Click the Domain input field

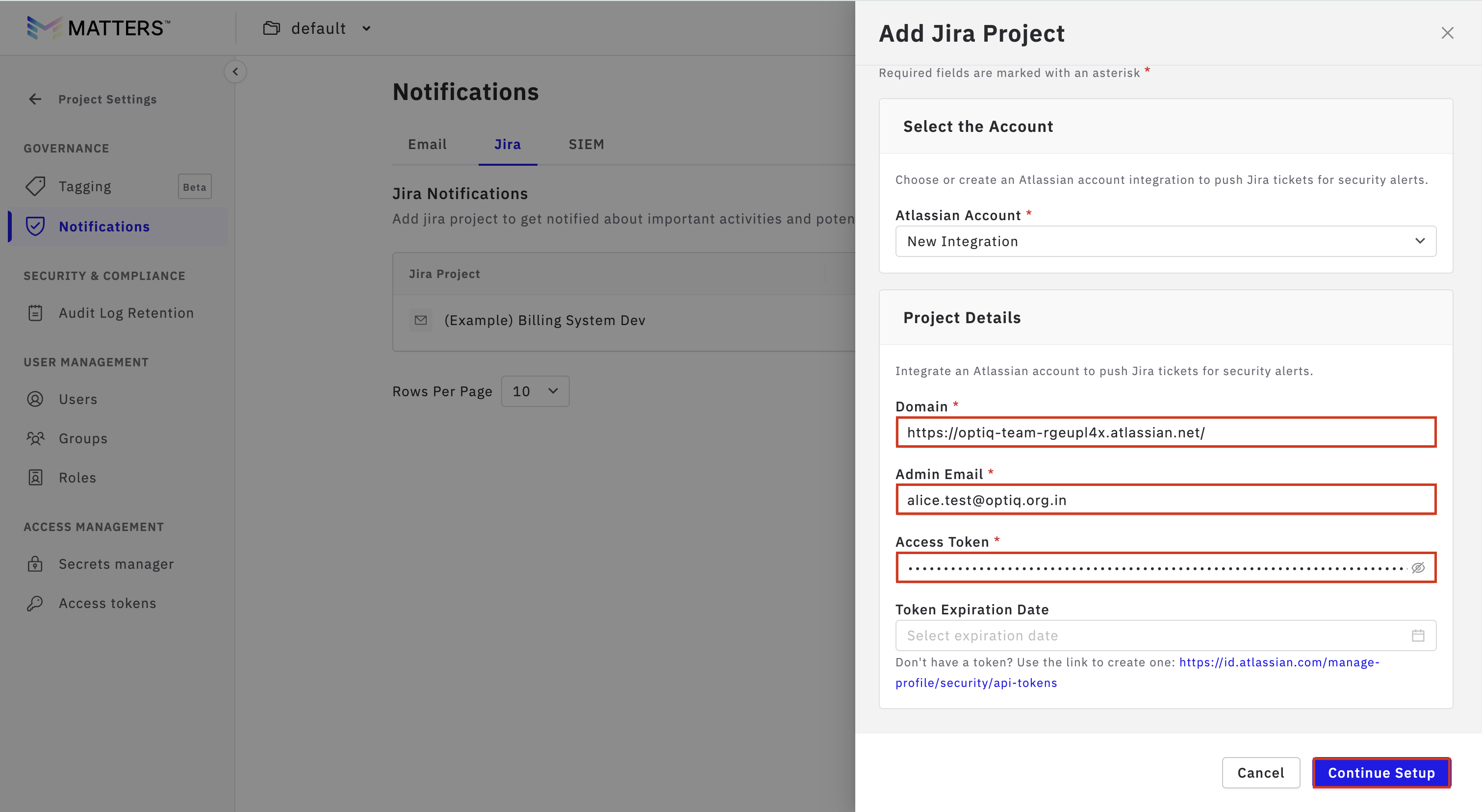1166,432
